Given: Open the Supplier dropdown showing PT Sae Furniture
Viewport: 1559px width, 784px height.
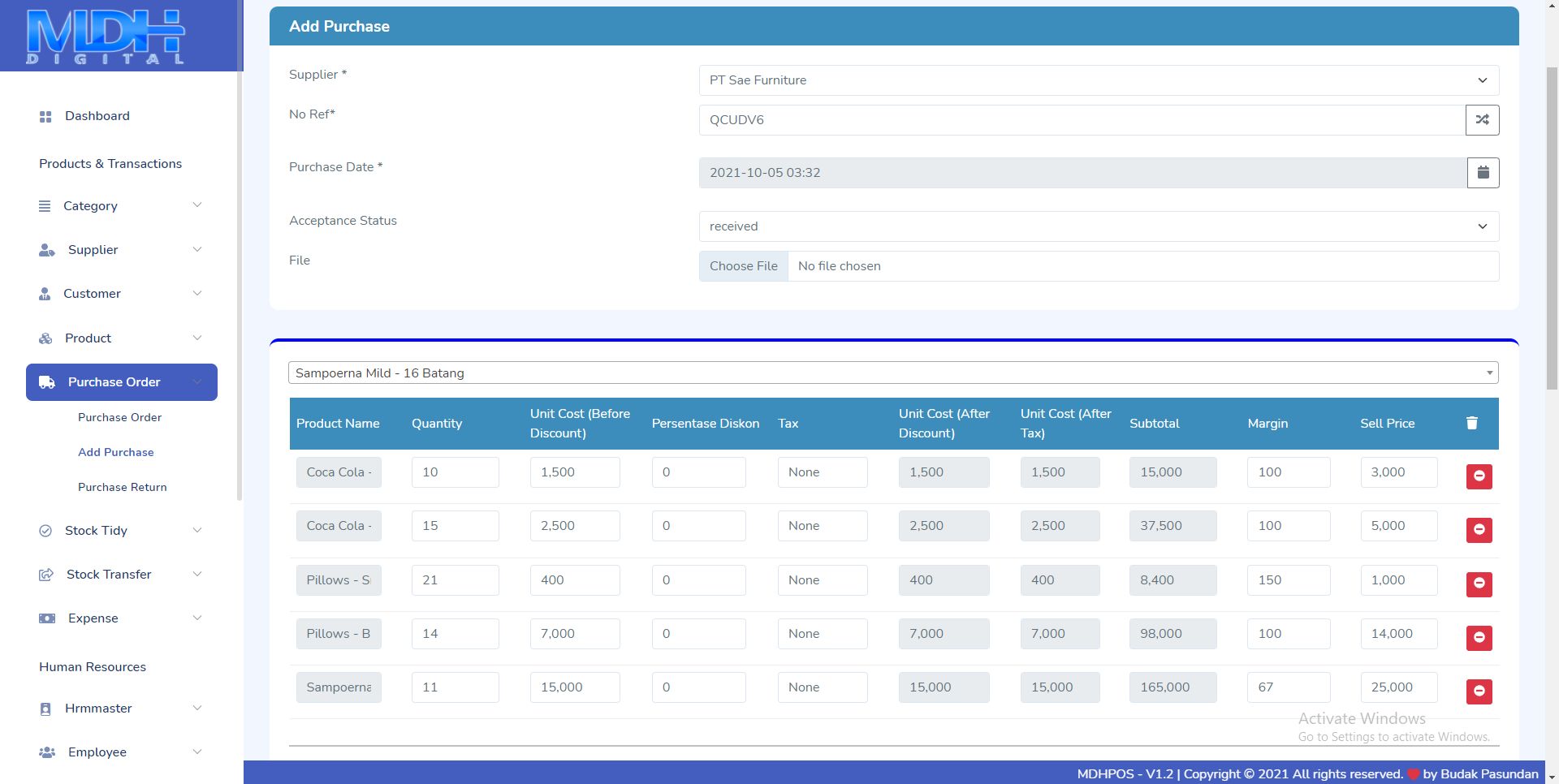Looking at the screenshot, I should coord(1098,80).
